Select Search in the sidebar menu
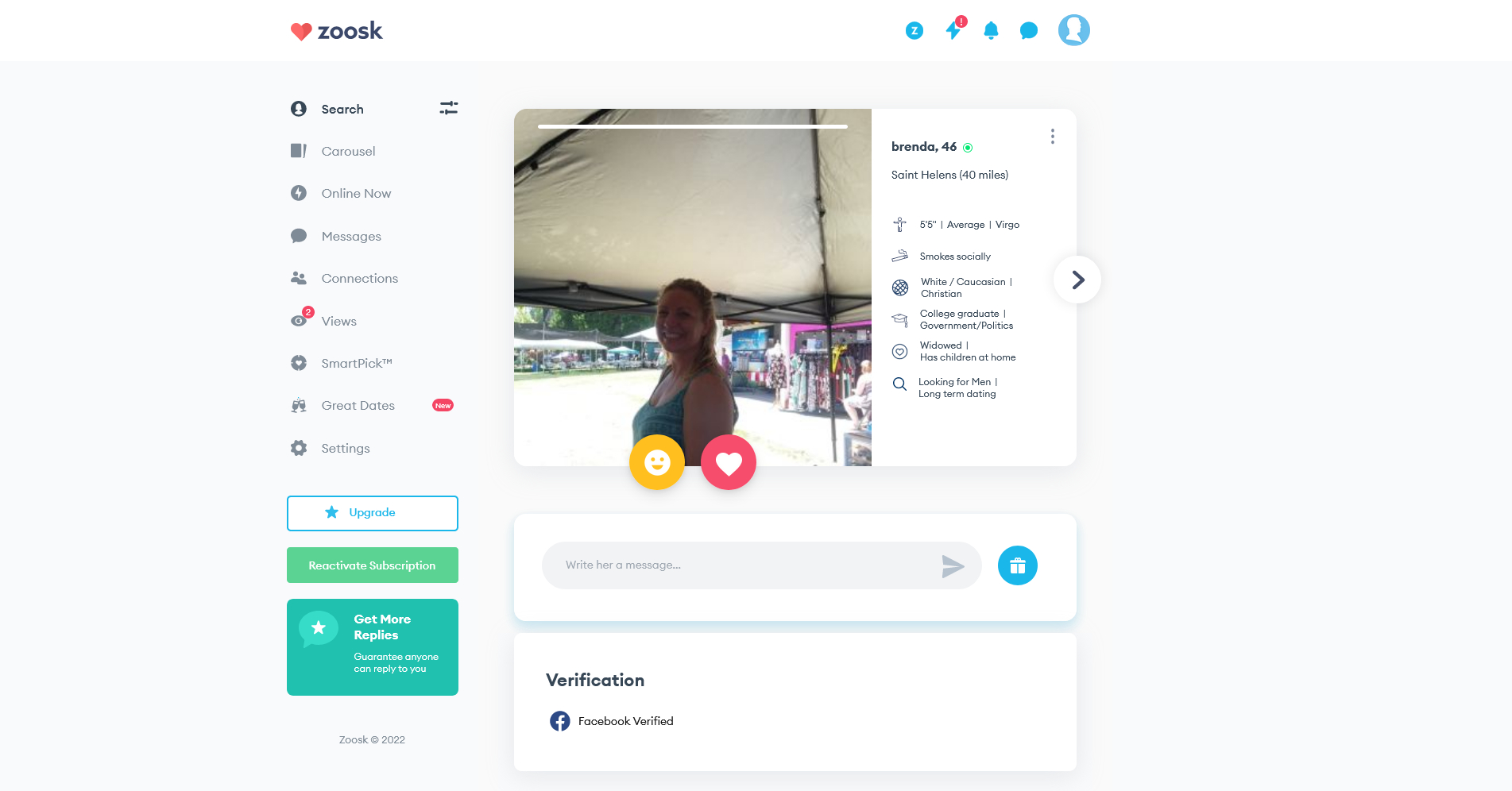This screenshot has width=1512, height=791. [x=342, y=109]
